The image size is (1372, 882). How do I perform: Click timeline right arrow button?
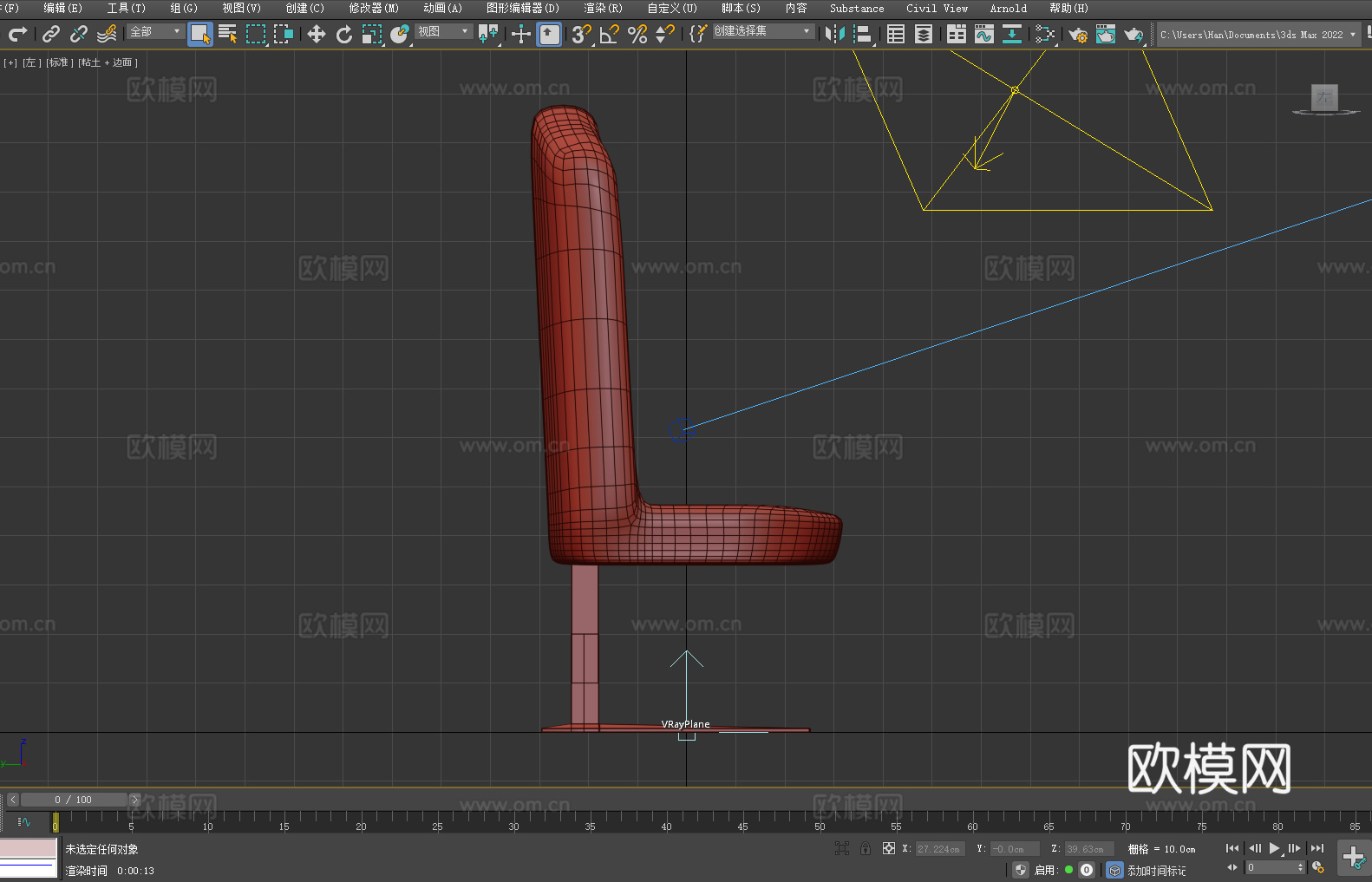134,800
